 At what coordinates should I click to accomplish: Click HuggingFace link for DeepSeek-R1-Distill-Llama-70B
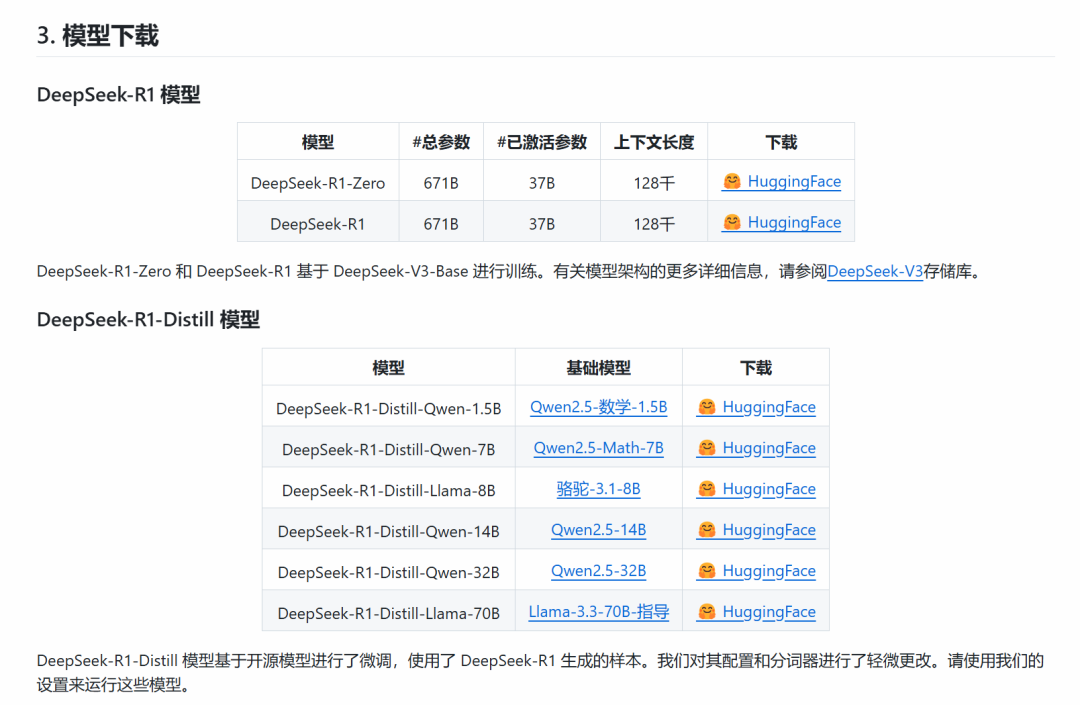click(x=768, y=611)
